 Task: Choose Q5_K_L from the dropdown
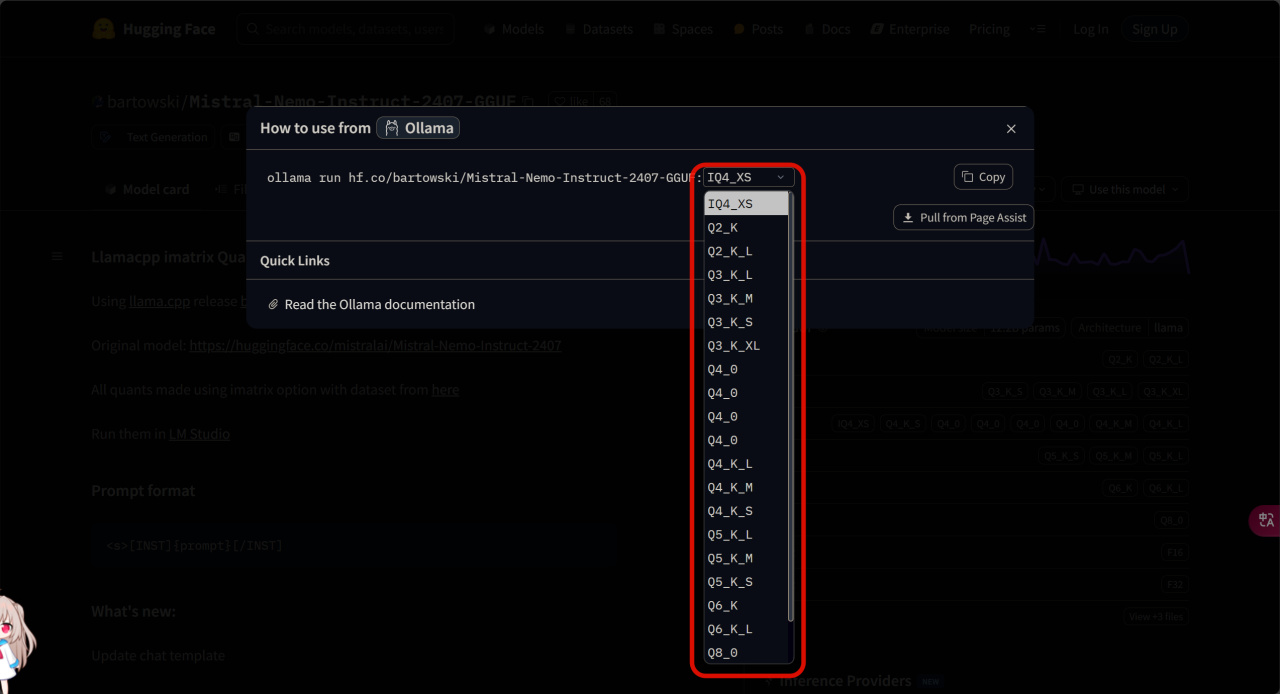[x=746, y=535]
